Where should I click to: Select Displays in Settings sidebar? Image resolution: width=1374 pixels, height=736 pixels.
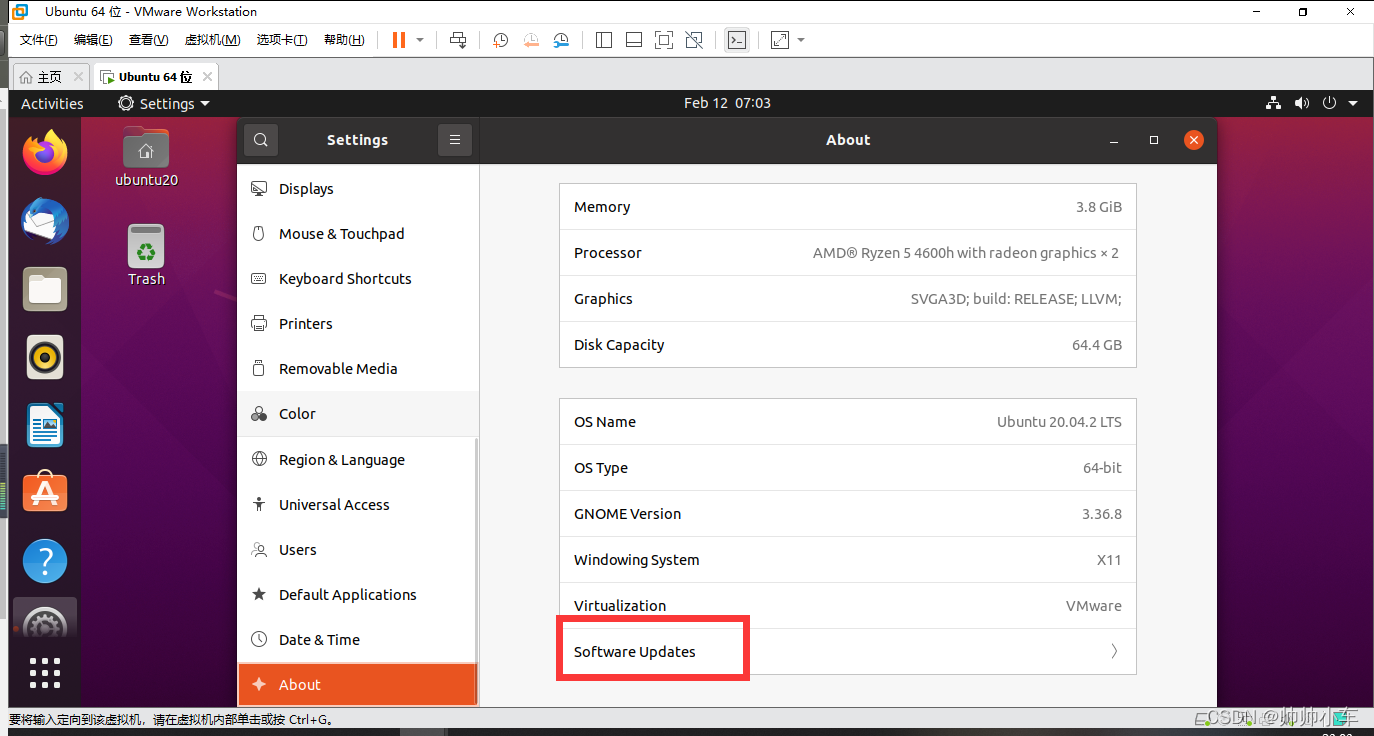coord(358,189)
